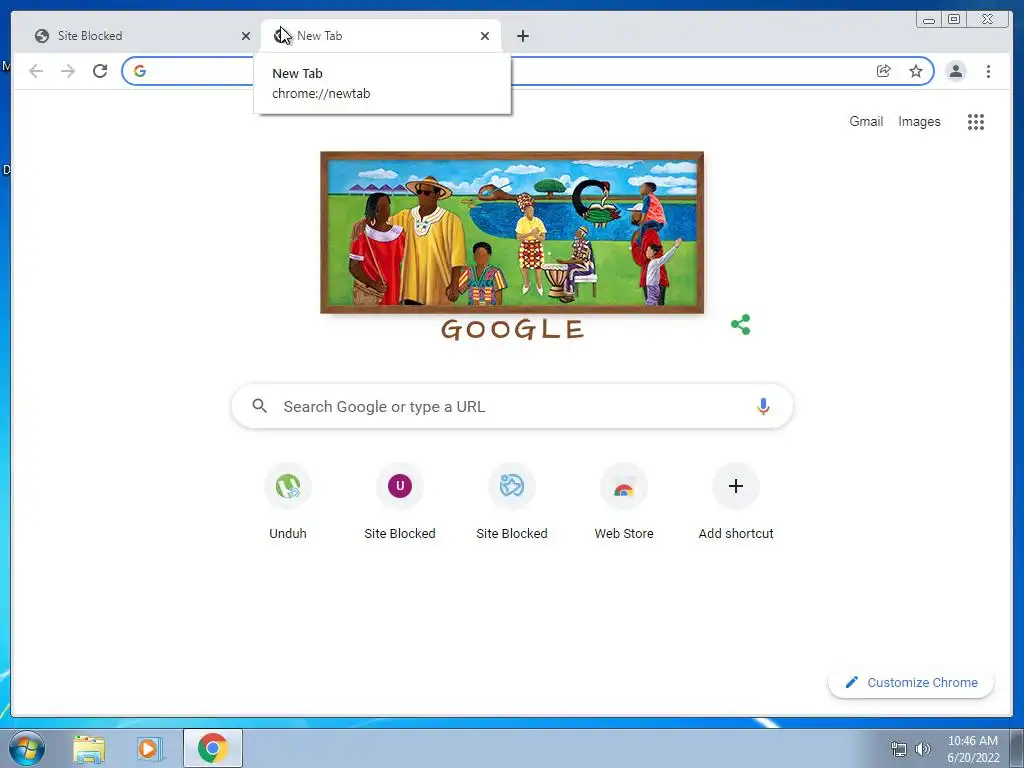Open the Web Store shortcut

pyautogui.click(x=624, y=502)
